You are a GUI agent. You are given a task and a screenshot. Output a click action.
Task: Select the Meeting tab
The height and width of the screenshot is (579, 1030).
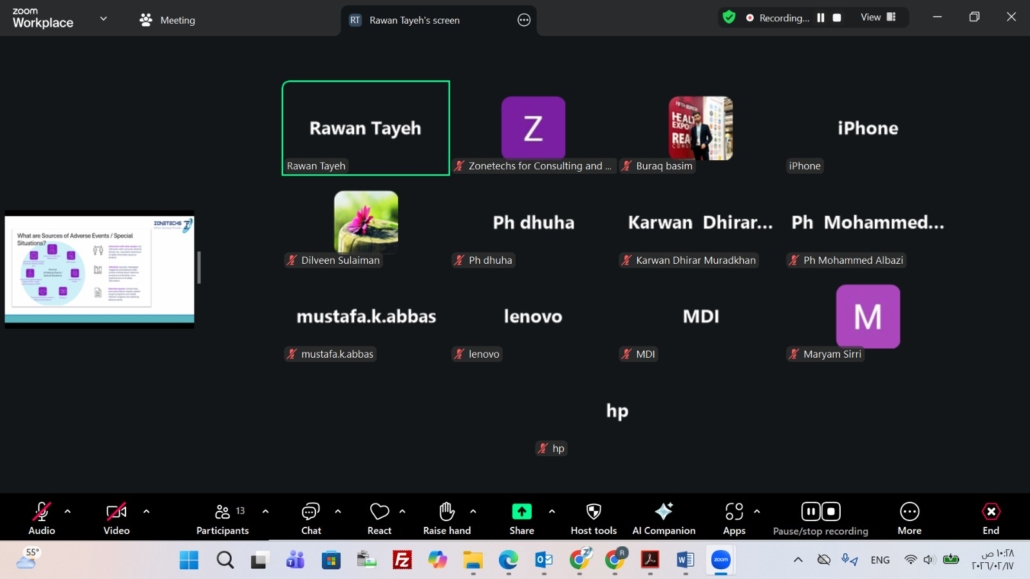[x=168, y=20]
